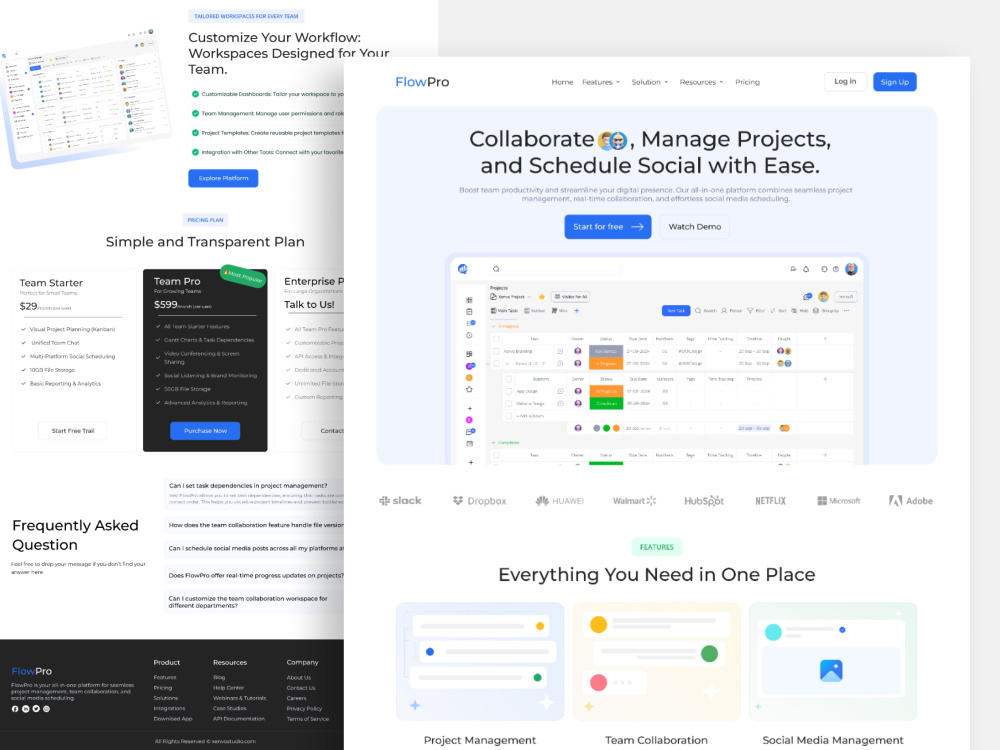Click Pricing in the FlowPro navigation bar

point(747,82)
